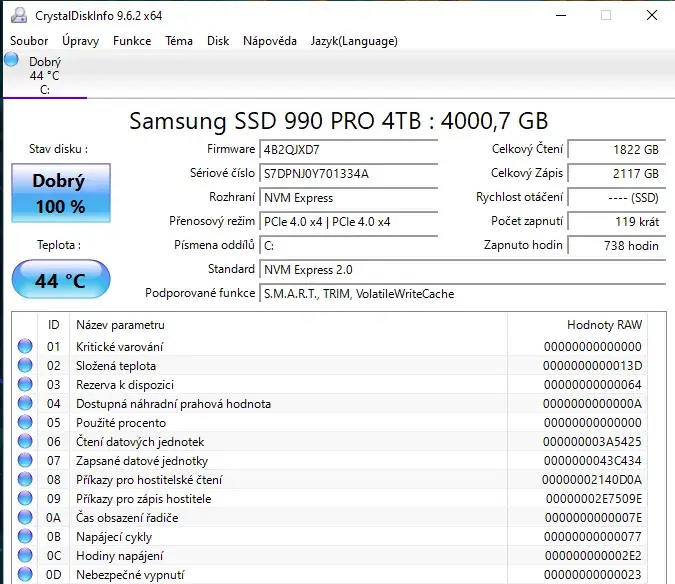675x584 pixels.
Task: Open the Soubor menu
Action: tap(29, 41)
